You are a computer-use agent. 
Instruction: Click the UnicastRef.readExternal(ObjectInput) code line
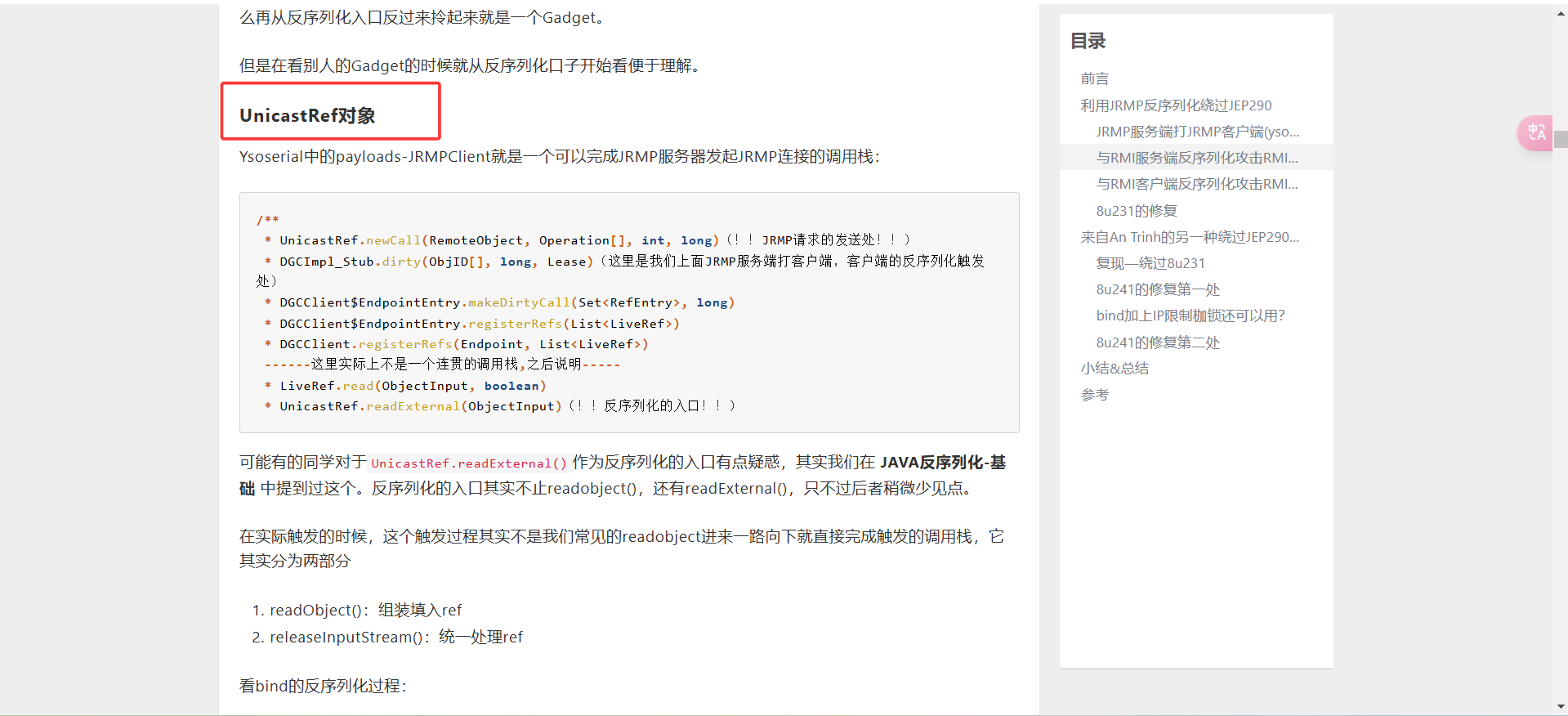pyautogui.click(x=499, y=406)
